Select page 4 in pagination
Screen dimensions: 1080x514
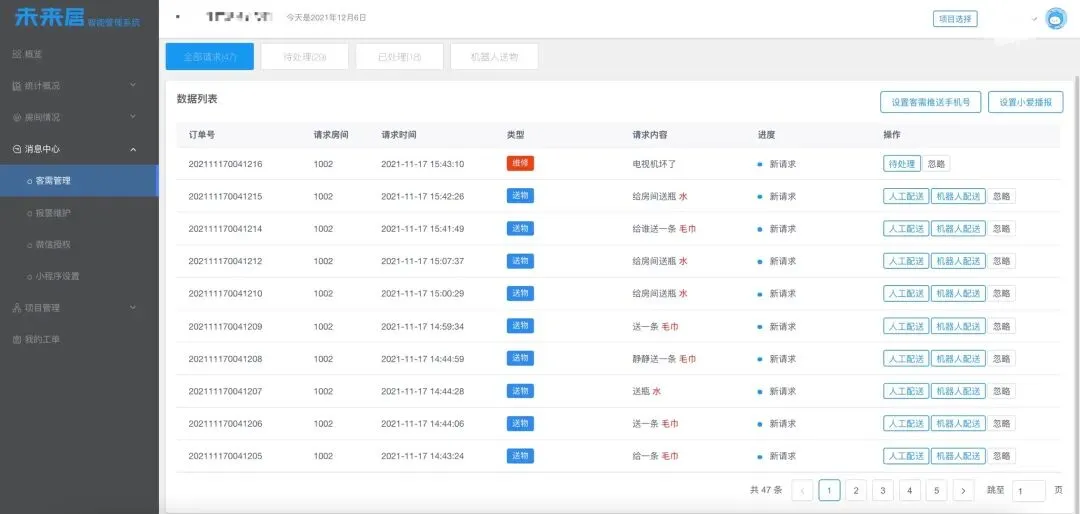tap(909, 491)
